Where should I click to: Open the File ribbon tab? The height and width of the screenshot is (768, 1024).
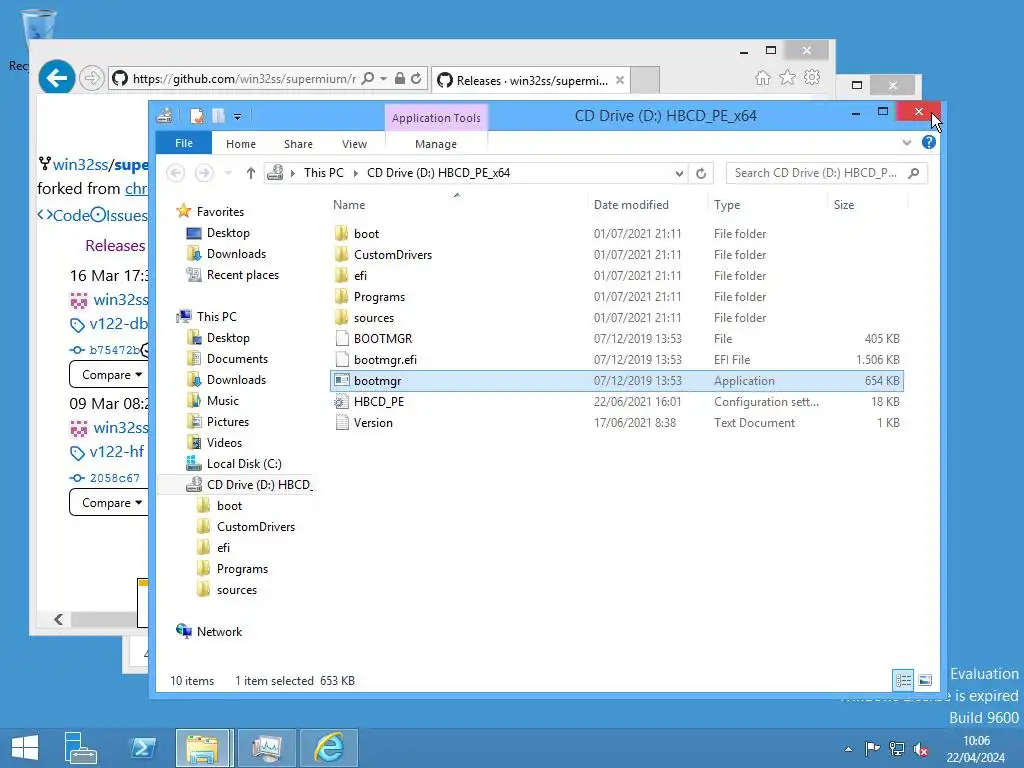point(184,143)
